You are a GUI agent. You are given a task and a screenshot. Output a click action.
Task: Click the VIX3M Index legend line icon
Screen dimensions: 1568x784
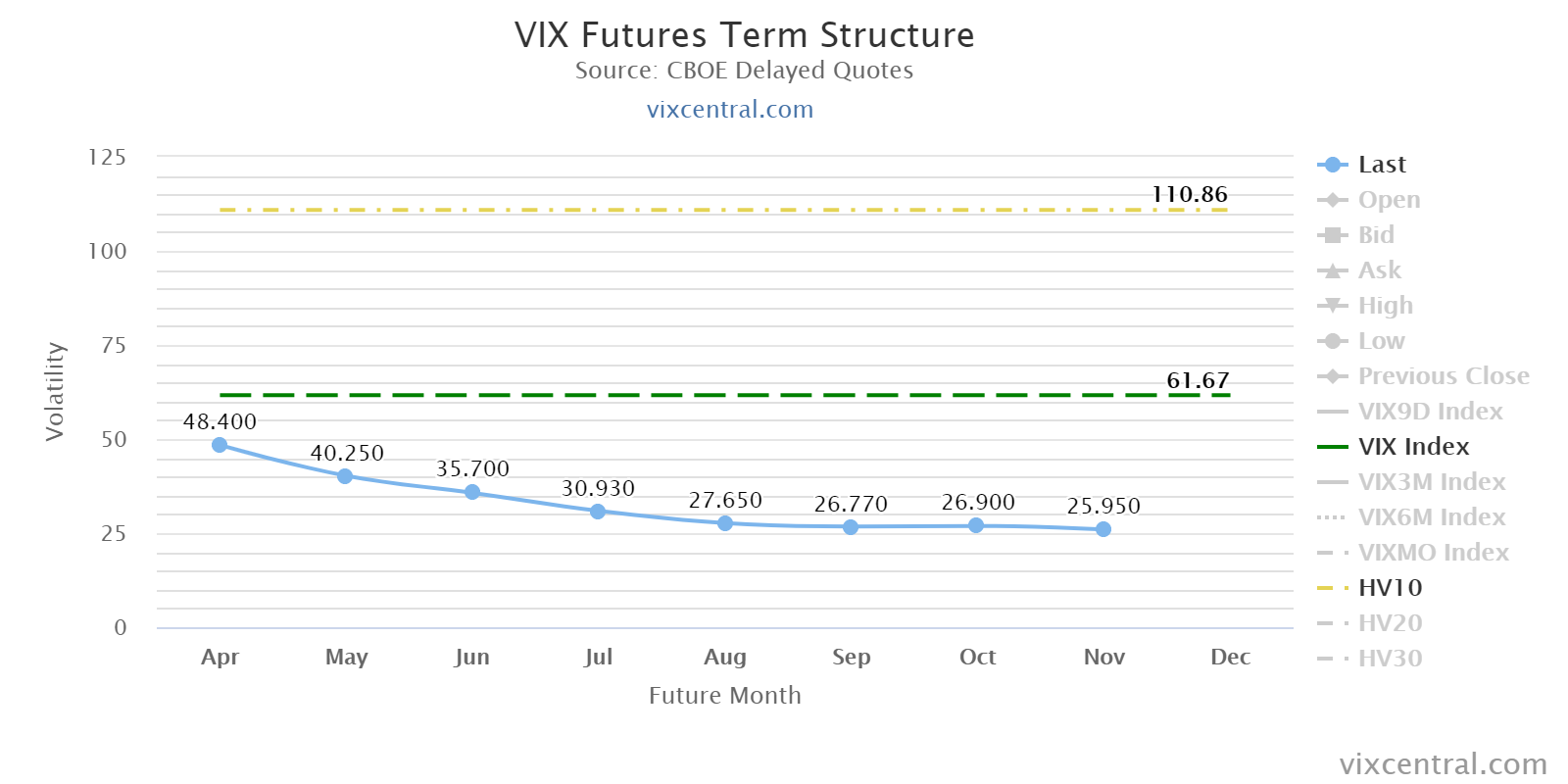click(1332, 482)
